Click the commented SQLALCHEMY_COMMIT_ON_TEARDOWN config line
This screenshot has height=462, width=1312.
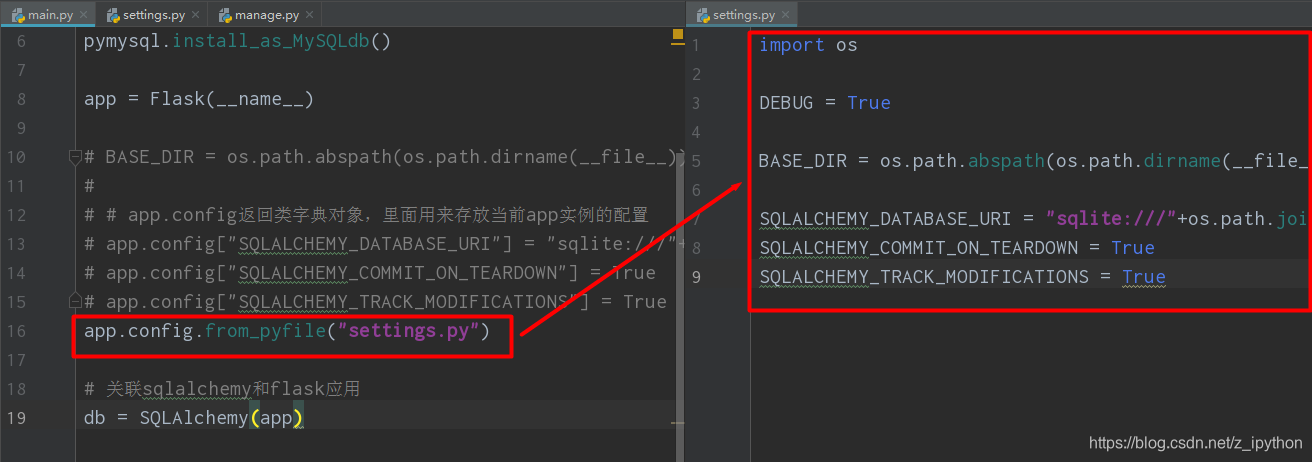[370, 273]
